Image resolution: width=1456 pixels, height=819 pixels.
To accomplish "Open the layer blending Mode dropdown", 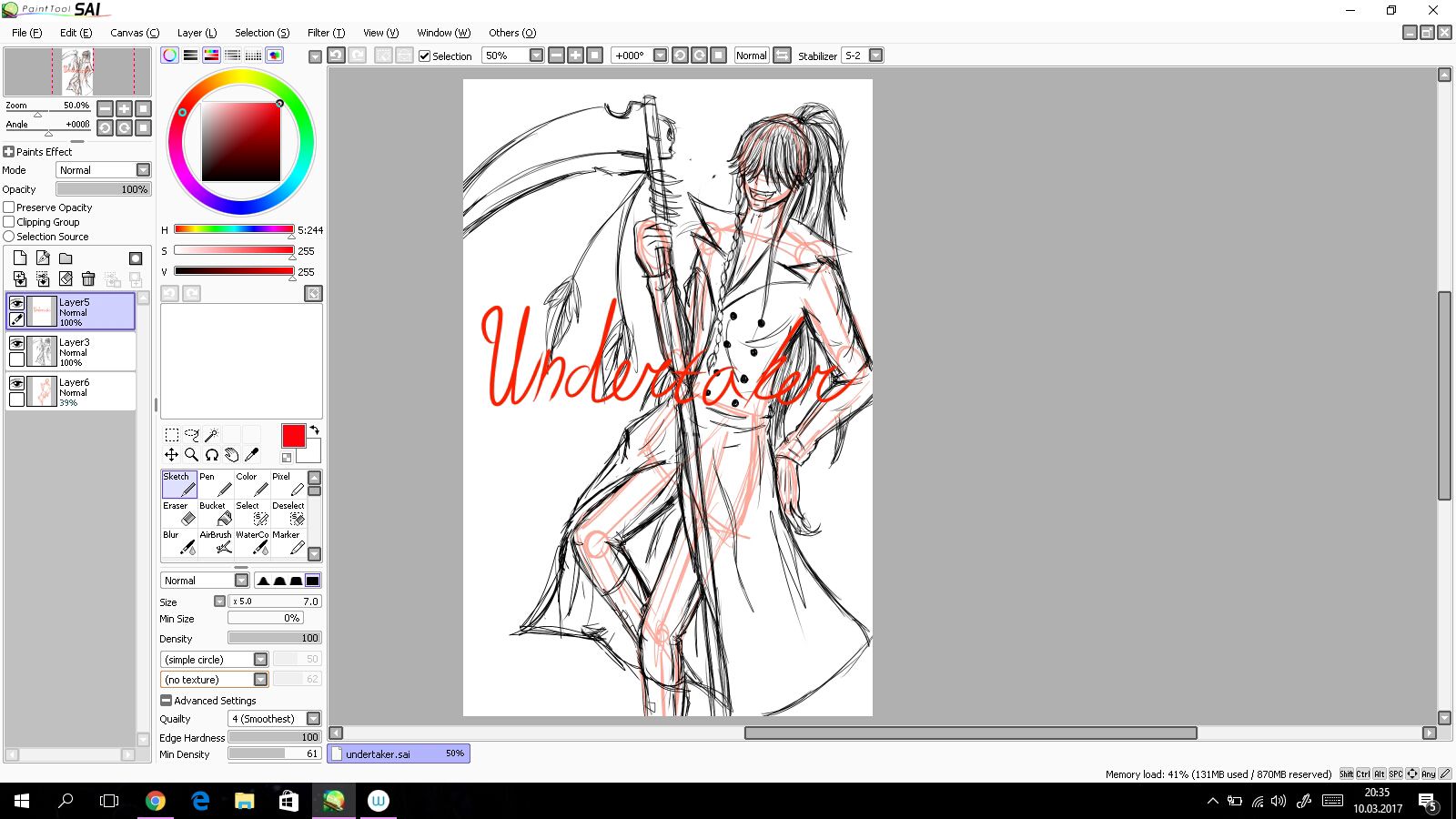I will [104, 170].
